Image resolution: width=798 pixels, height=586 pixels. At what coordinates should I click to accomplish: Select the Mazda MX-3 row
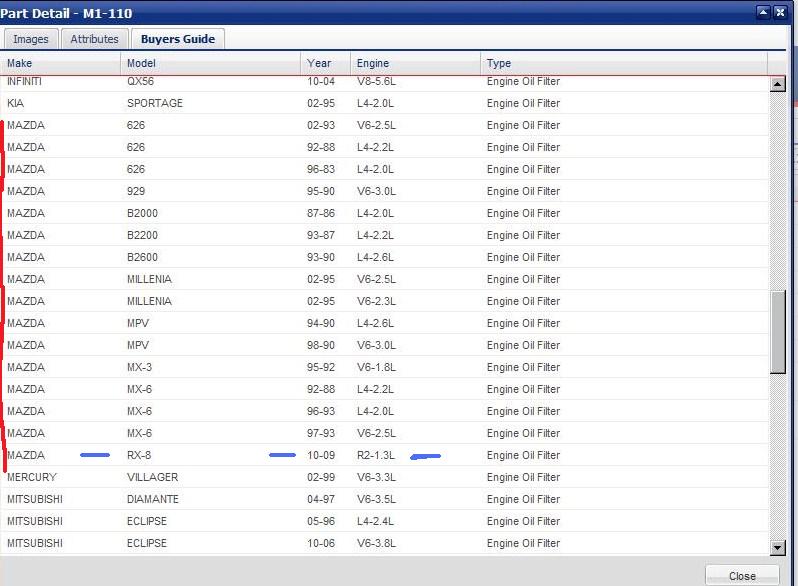[x=384, y=367]
